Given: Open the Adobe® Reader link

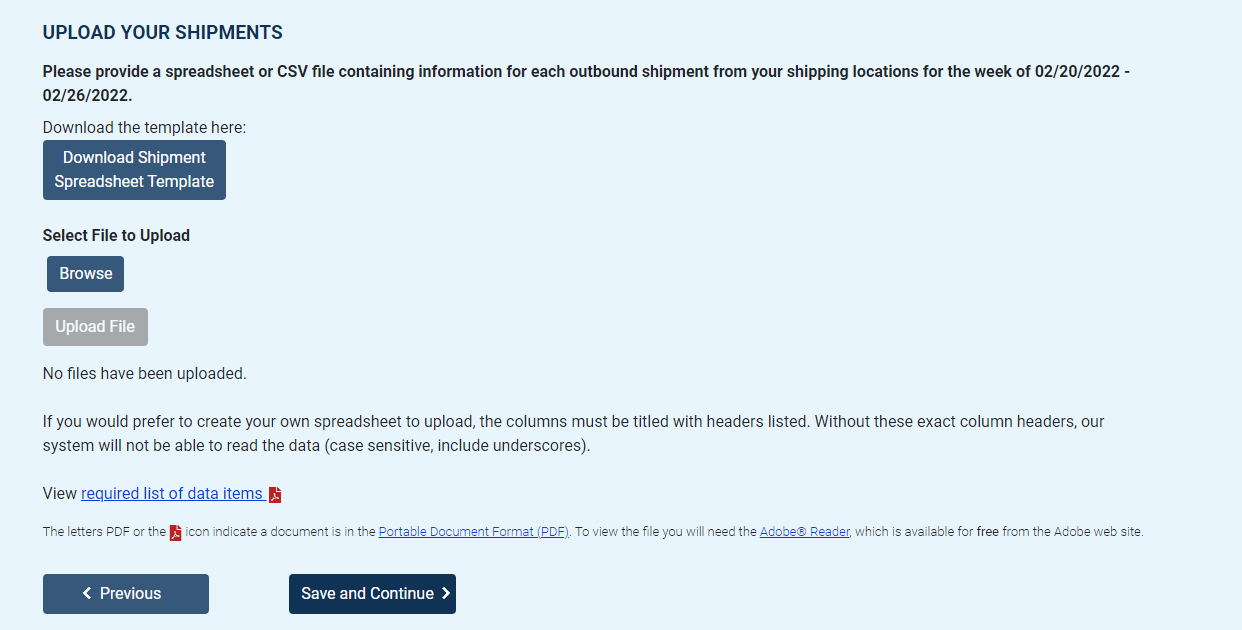Looking at the screenshot, I should click(804, 532).
